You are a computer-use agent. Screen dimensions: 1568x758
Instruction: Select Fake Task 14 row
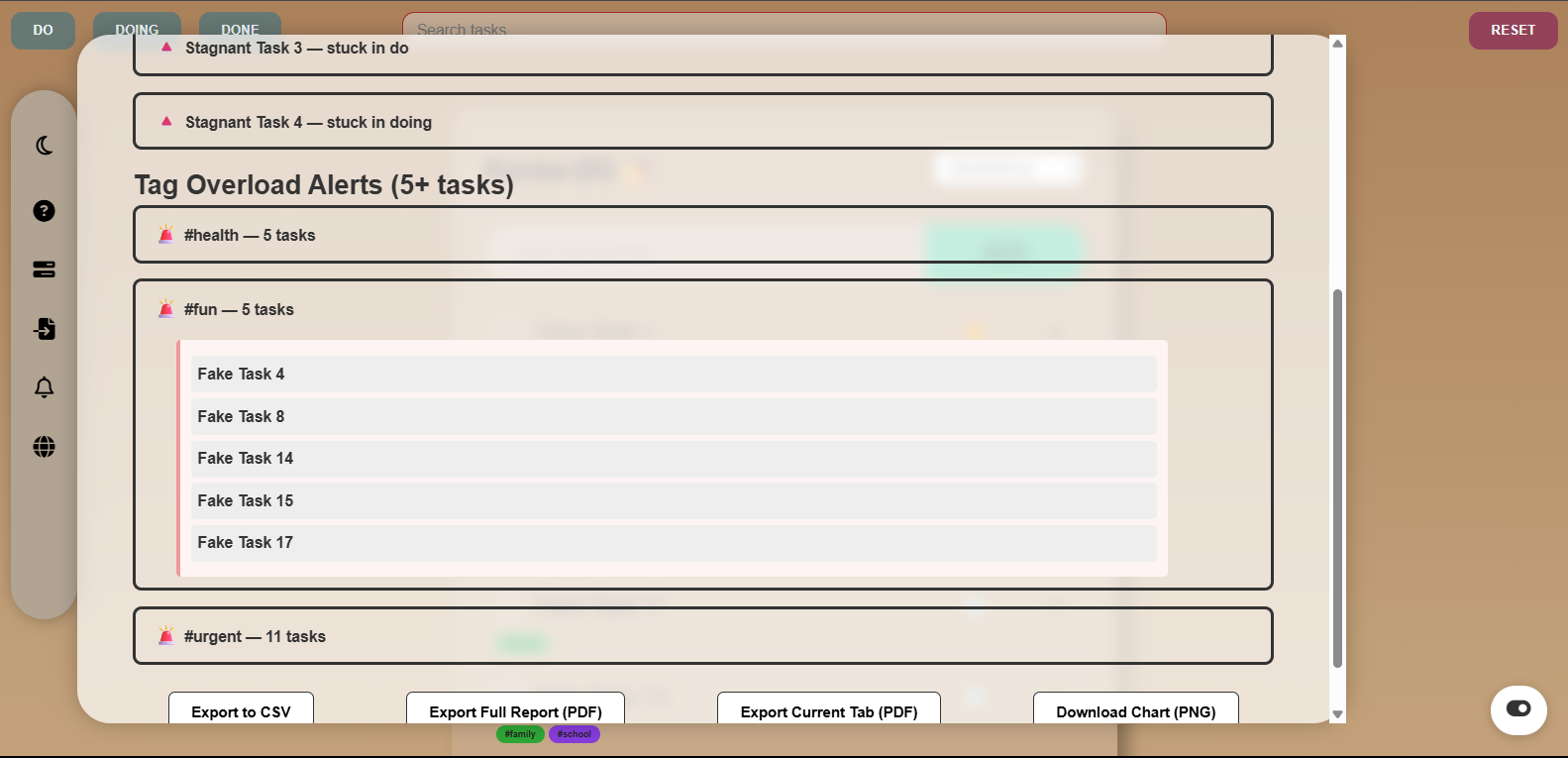coord(674,458)
